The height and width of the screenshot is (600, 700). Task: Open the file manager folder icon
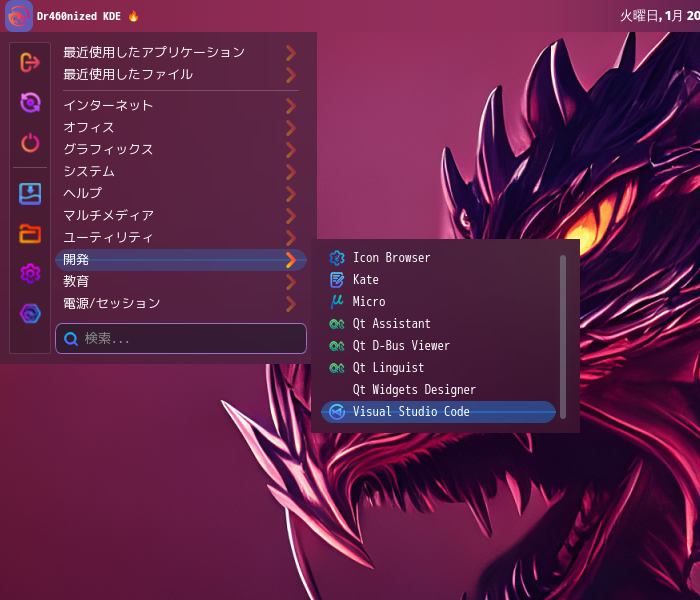click(x=30, y=234)
